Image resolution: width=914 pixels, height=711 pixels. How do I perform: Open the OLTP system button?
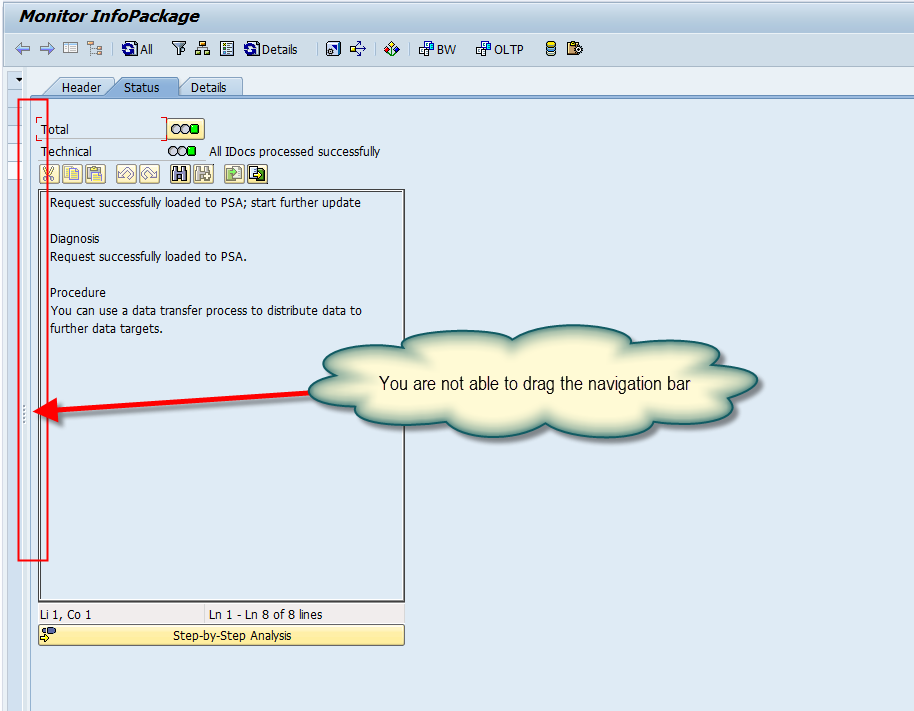(500, 49)
